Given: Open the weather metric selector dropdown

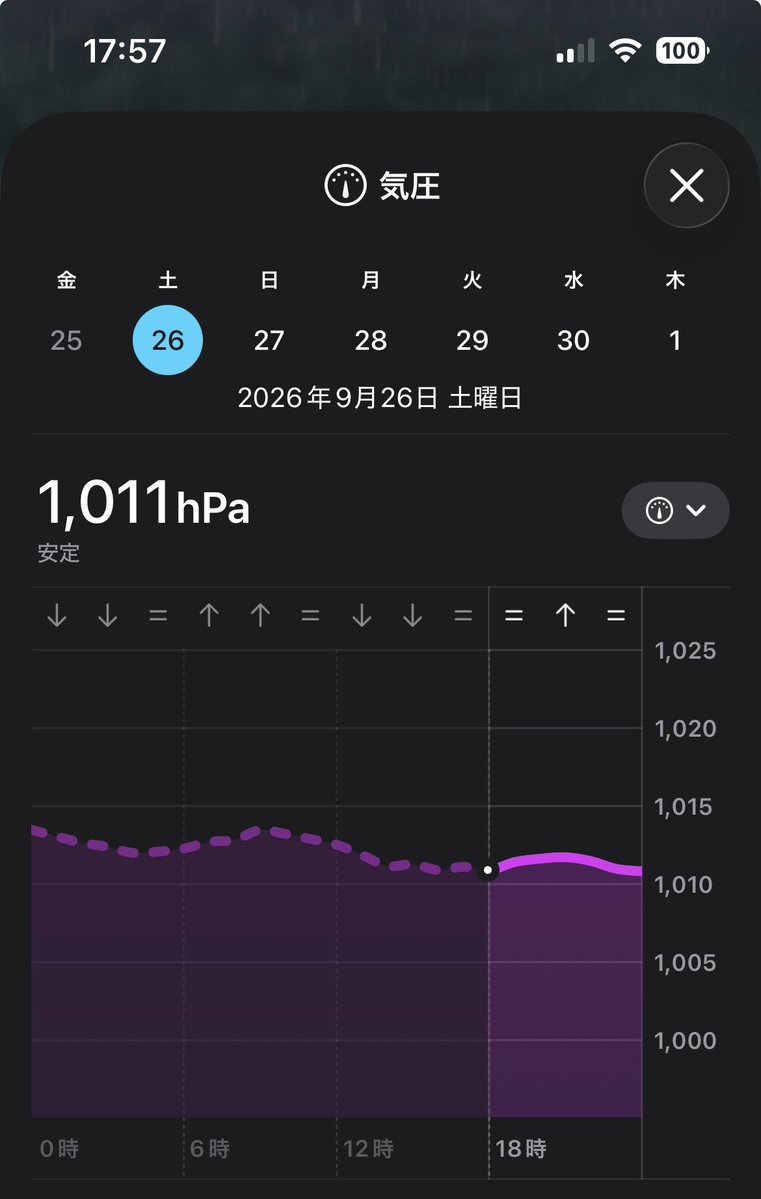Looking at the screenshot, I should pyautogui.click(x=675, y=510).
